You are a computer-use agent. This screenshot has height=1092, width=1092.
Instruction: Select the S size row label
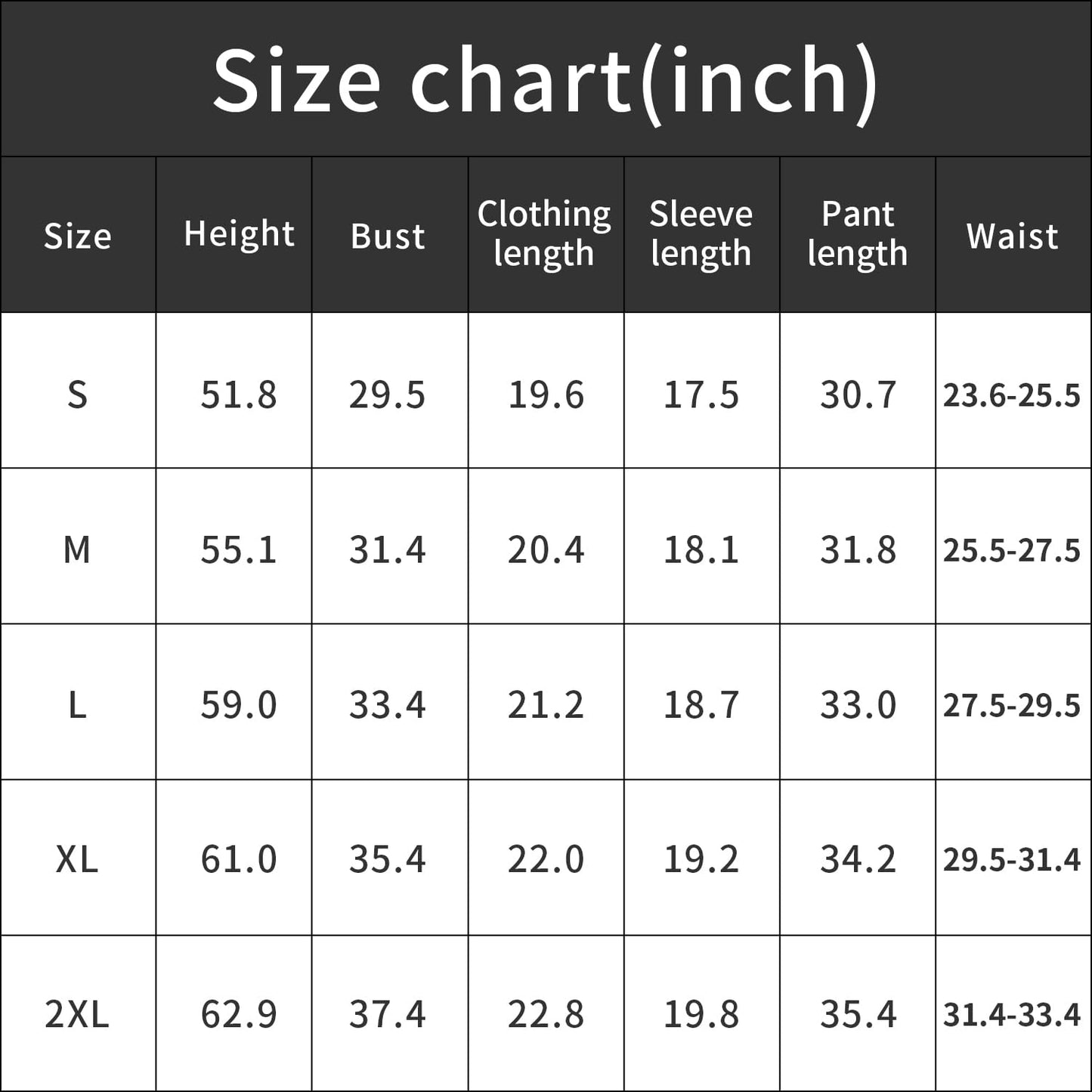pos(77,395)
